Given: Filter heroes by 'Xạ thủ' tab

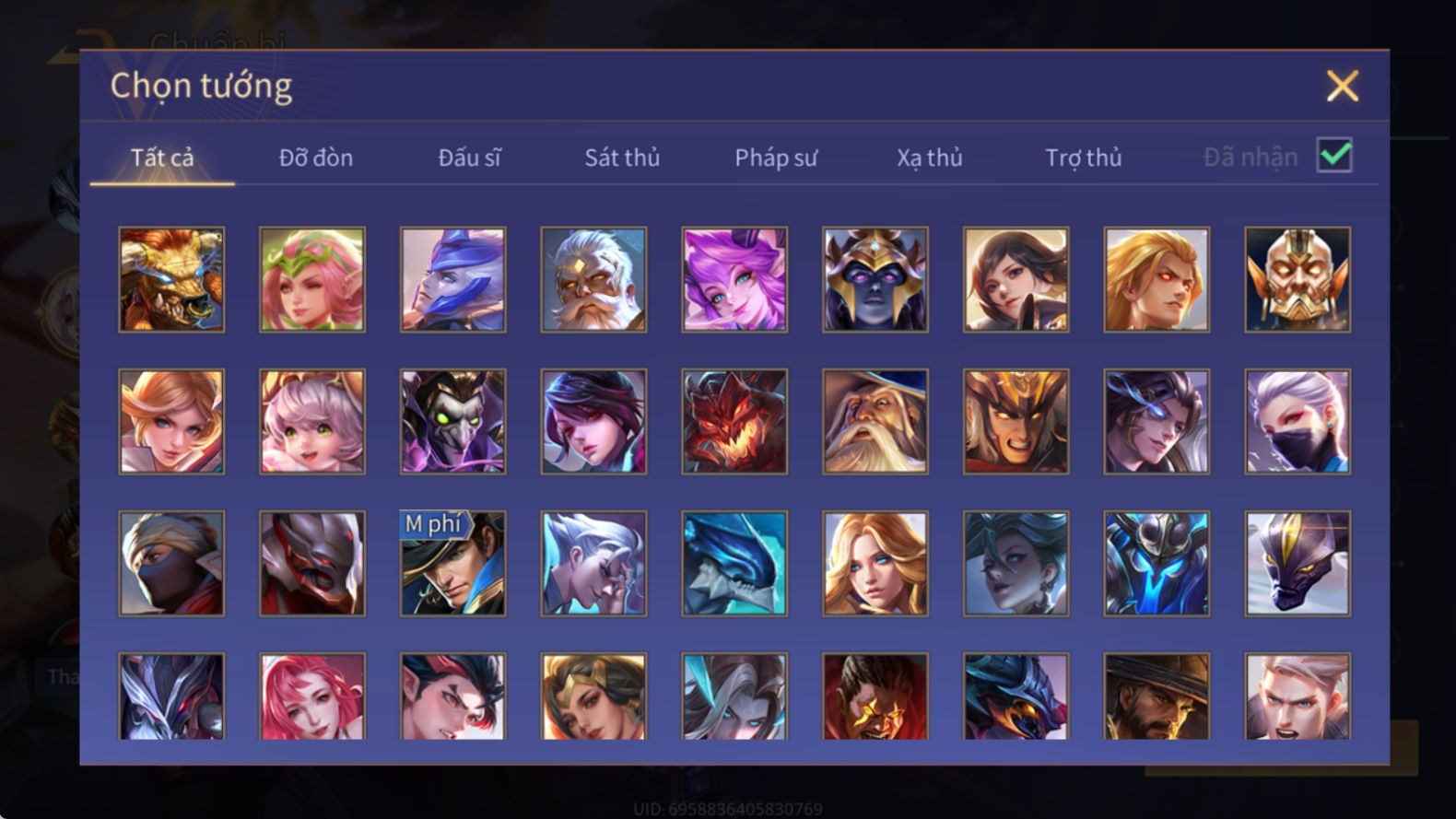Looking at the screenshot, I should tap(930, 158).
